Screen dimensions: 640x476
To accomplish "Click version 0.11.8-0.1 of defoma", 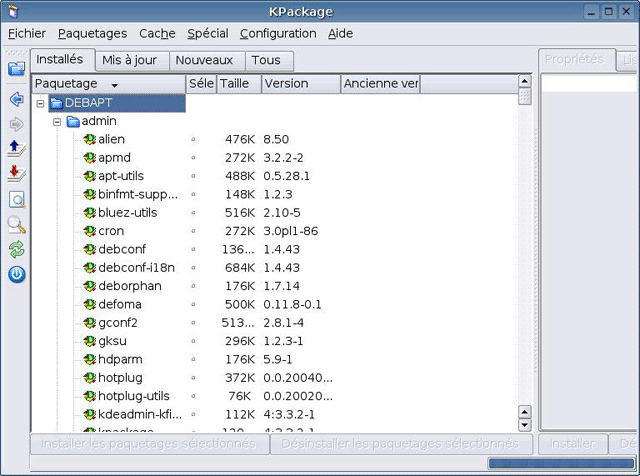I will pos(292,305).
